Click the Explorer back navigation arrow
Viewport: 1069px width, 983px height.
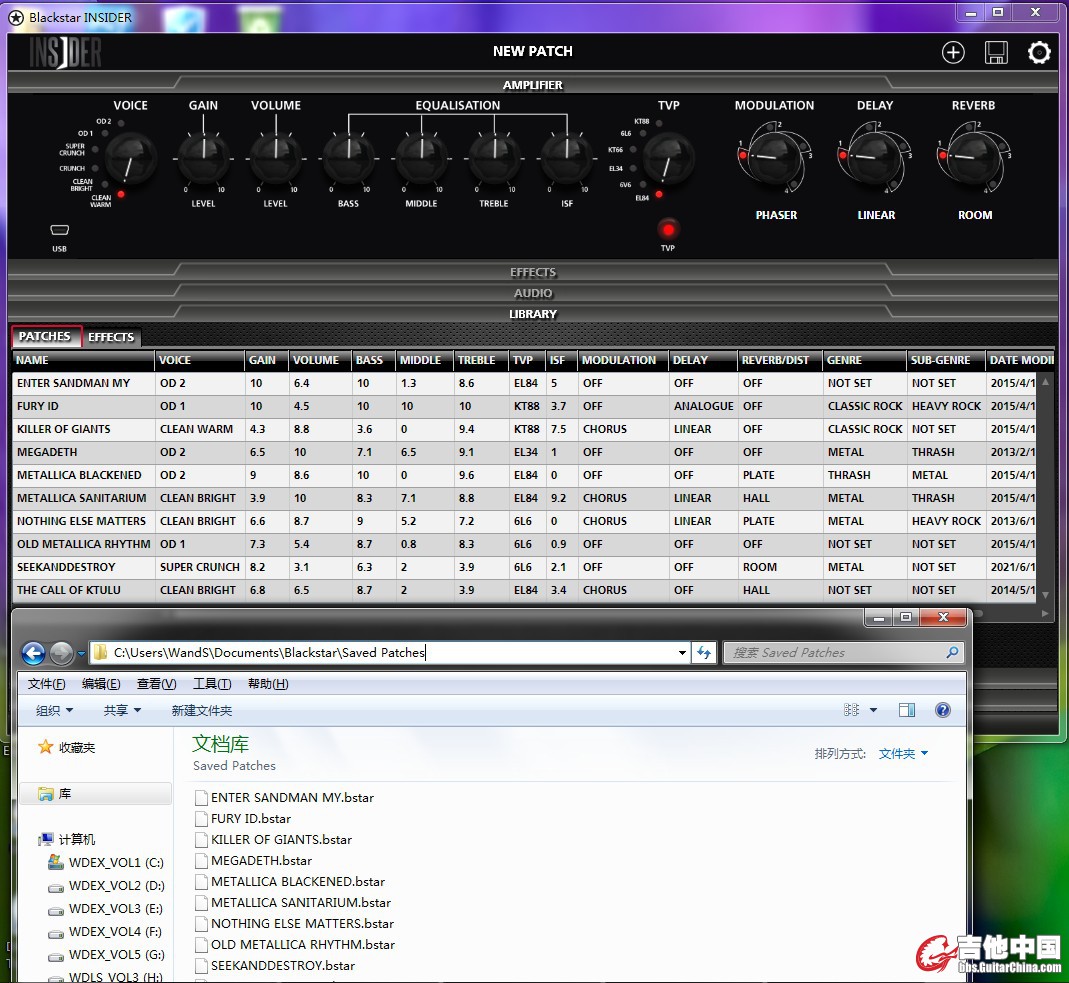33,653
